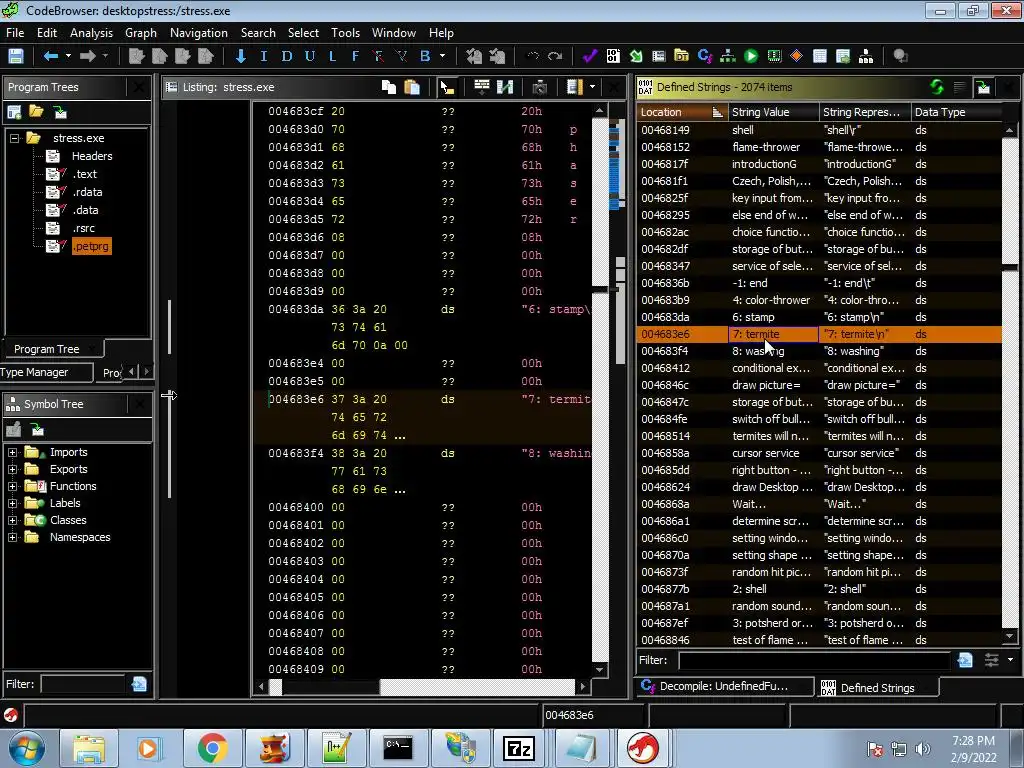The image size is (1024, 768).
Task: Open the Bytes viewer icon with 1001 digits
Action: 613,56
